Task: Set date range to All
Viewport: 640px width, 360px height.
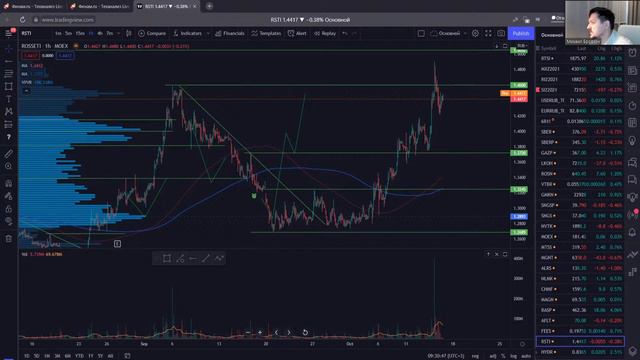Action: pos(110,356)
